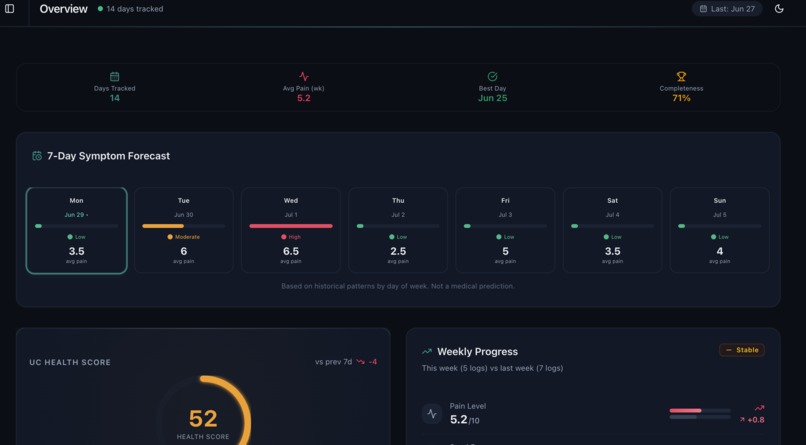Open the Sat Jul 4 forecast card
The width and height of the screenshot is (806, 445).
click(612, 230)
